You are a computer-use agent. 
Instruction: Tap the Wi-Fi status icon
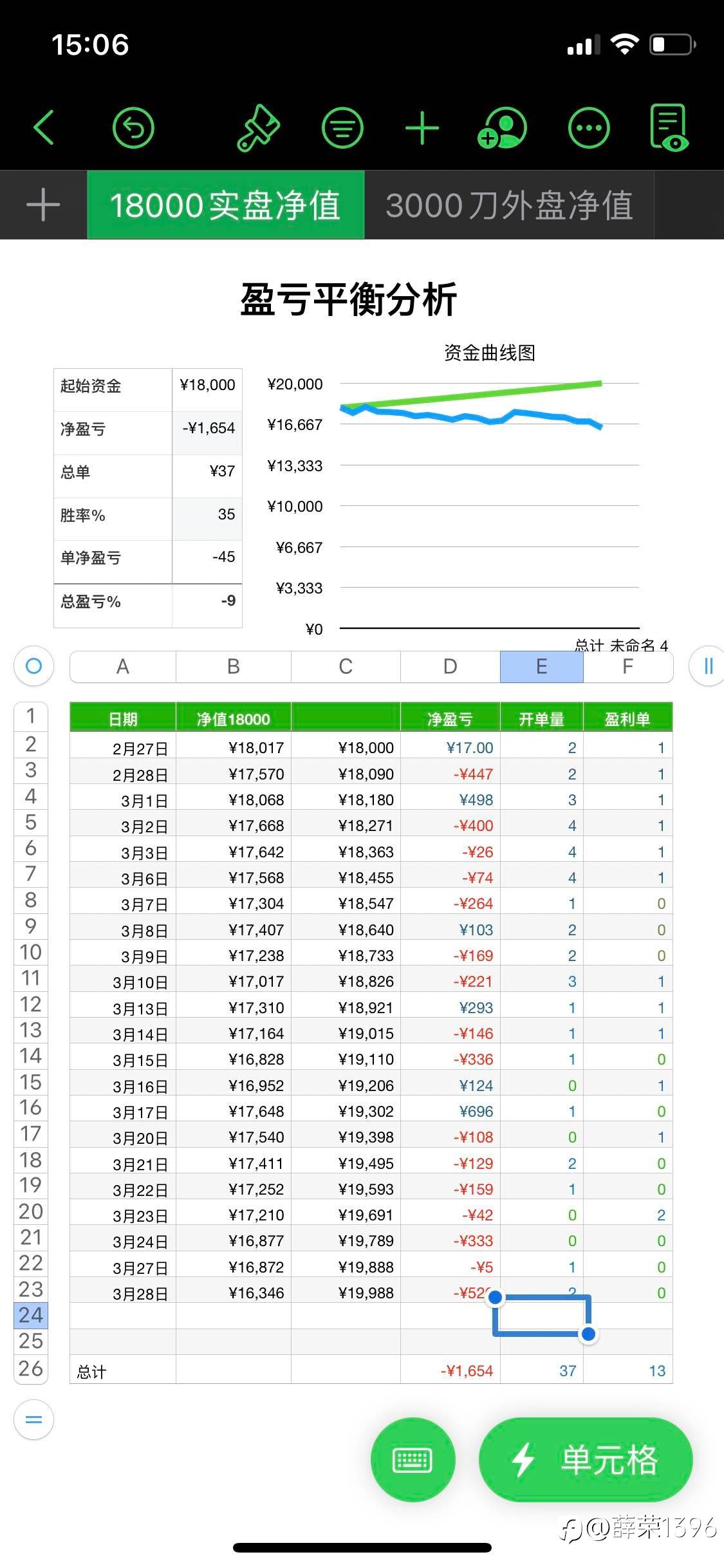[624, 44]
